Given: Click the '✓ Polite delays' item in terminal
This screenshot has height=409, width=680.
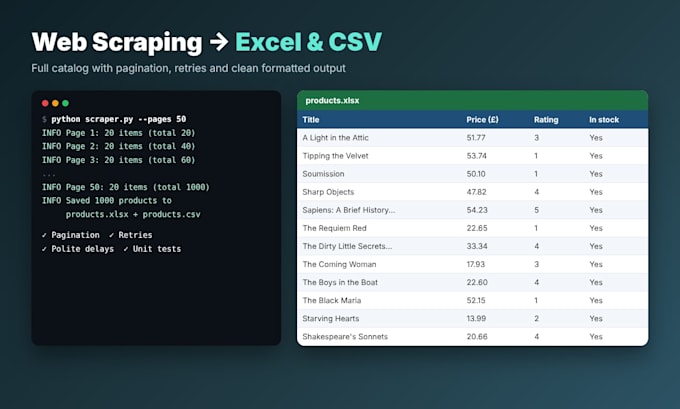Looking at the screenshot, I should [x=78, y=249].
